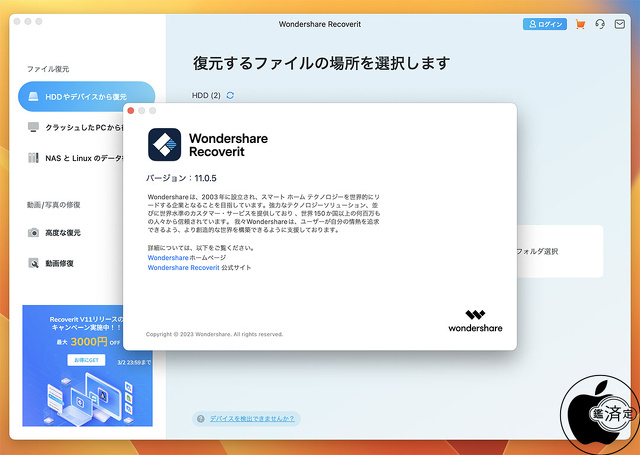Click the Copyright © 2023 Wondershare text
This screenshot has width=640, height=455.
[x=214, y=334]
